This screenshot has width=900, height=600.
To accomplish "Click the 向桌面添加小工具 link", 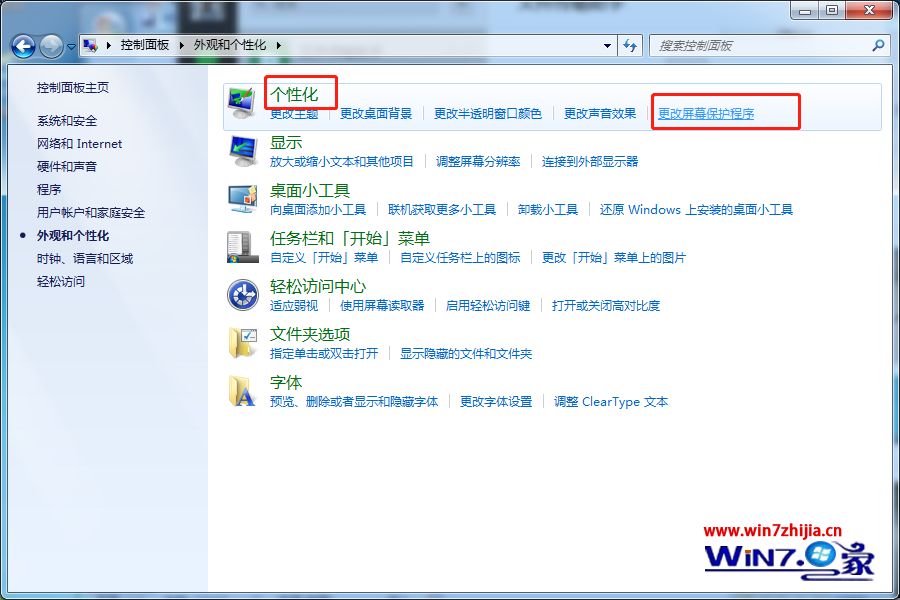I will pos(318,210).
